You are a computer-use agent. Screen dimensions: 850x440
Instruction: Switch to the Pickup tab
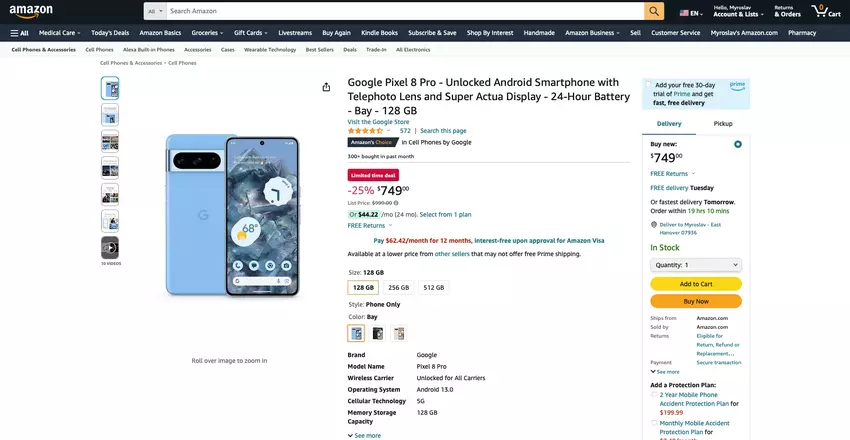(x=723, y=124)
